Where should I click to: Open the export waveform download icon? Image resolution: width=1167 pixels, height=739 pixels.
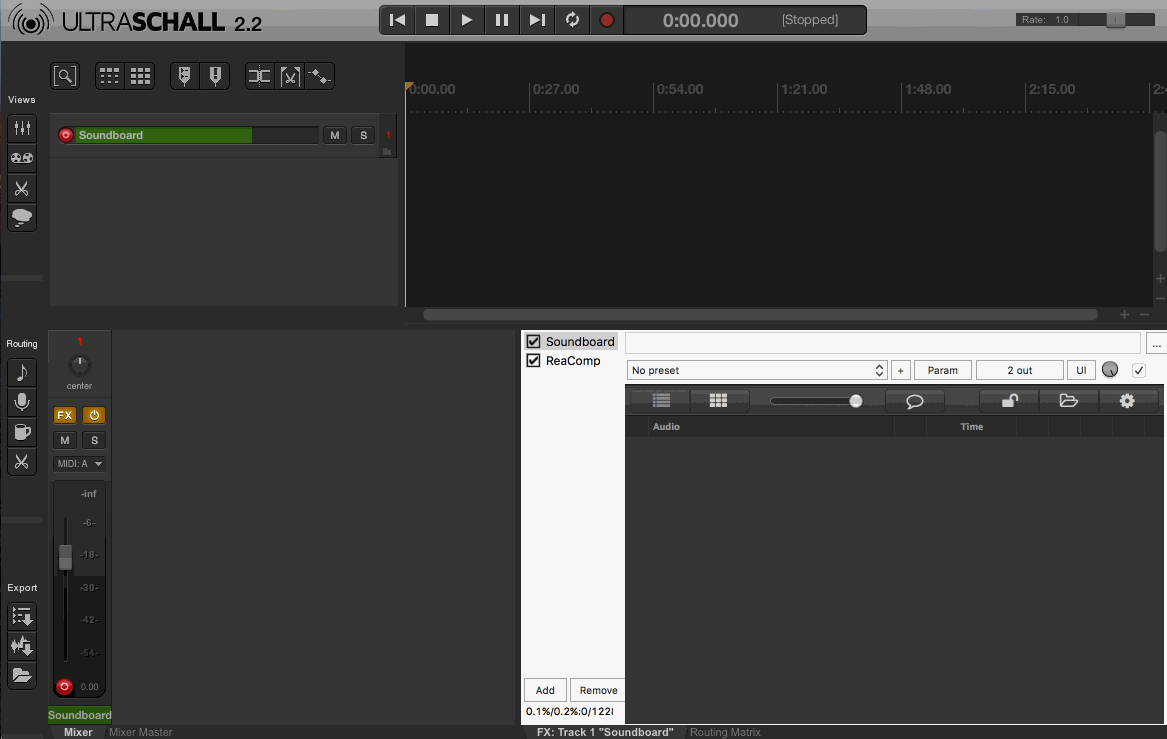(22, 646)
